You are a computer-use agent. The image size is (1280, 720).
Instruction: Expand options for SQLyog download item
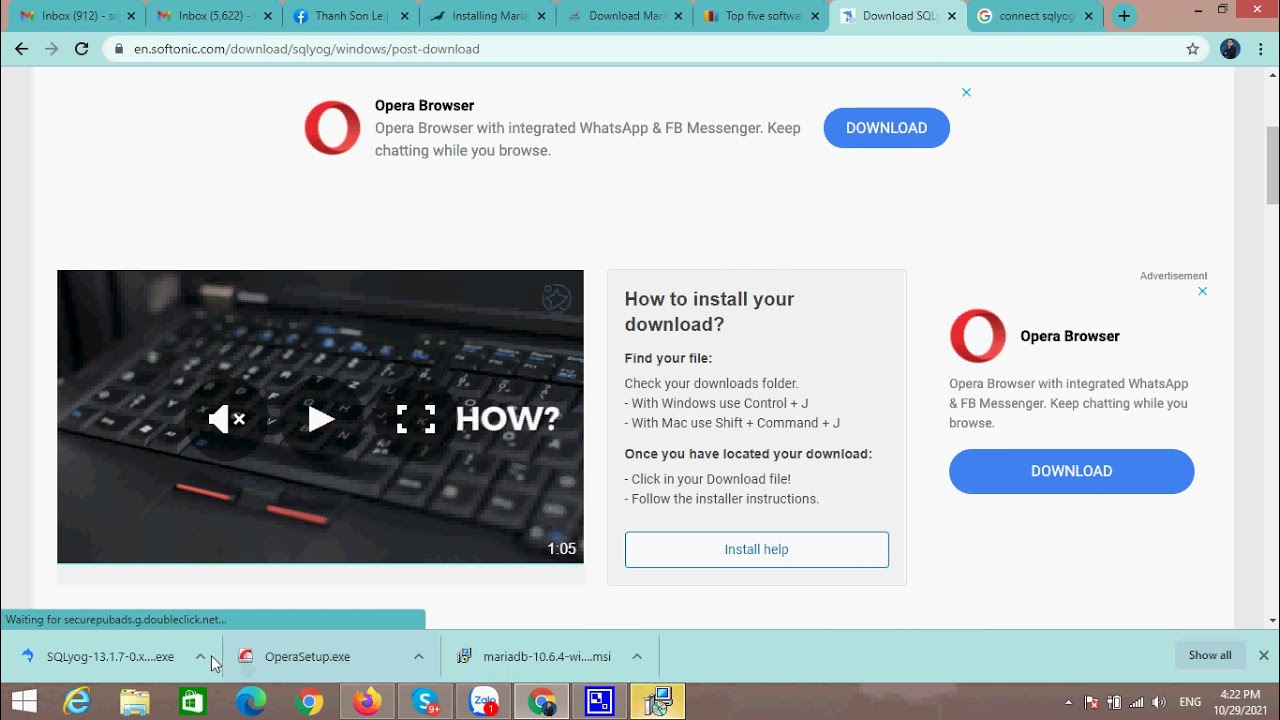pos(200,657)
